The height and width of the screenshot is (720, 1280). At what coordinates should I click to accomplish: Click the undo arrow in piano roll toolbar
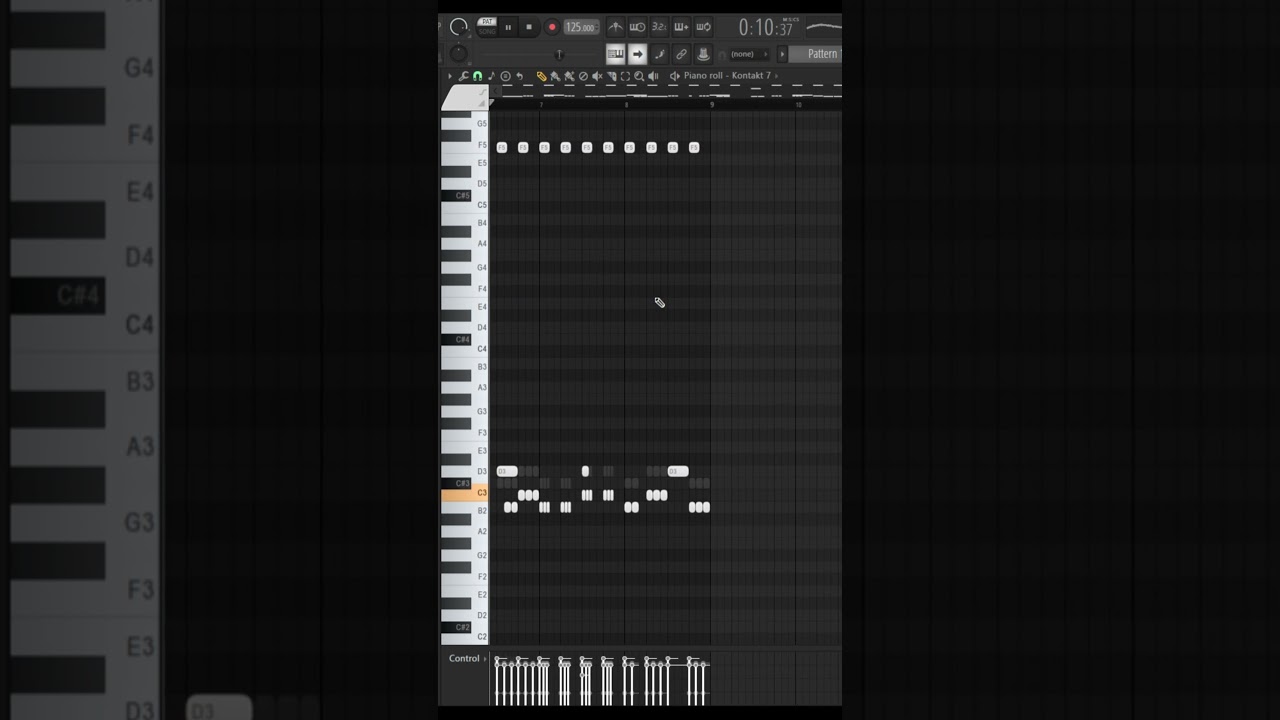(x=519, y=76)
